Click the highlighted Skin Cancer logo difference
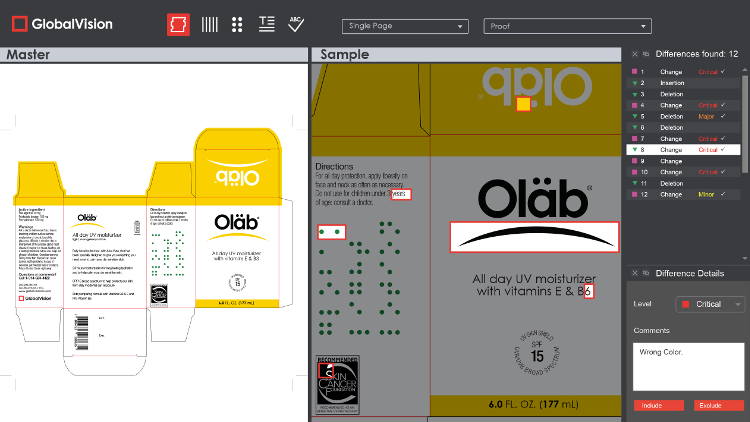 click(x=326, y=370)
